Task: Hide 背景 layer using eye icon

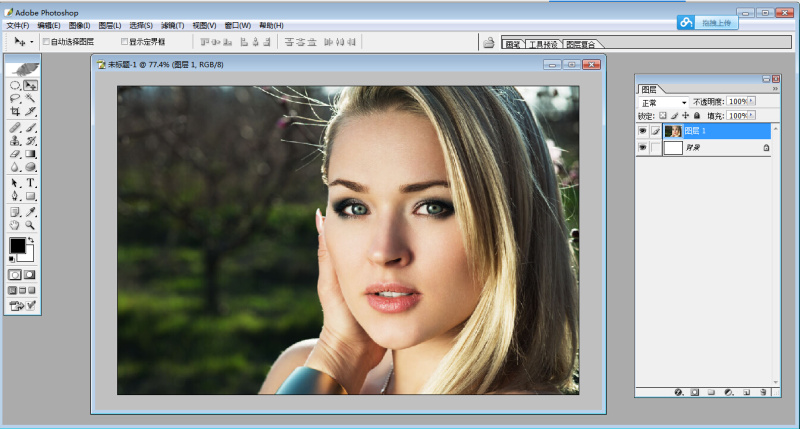Action: click(x=642, y=147)
